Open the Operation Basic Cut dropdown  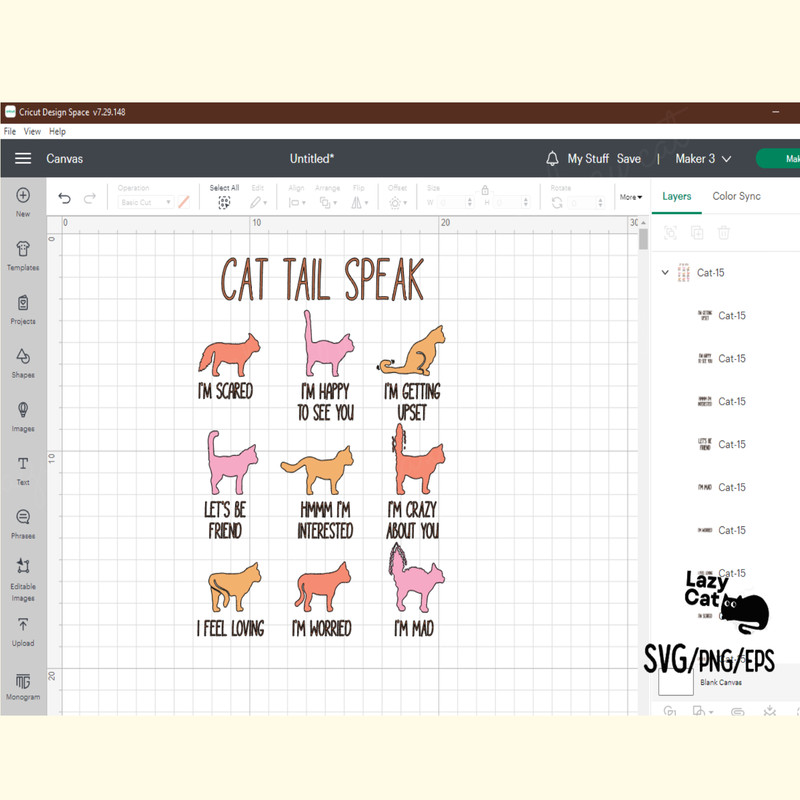point(145,202)
